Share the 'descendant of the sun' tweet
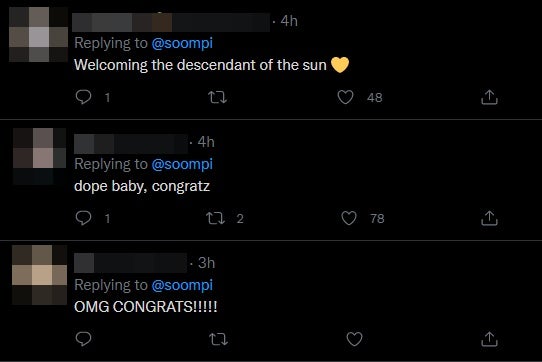Viewport: 542px width, 362px height. (x=489, y=97)
